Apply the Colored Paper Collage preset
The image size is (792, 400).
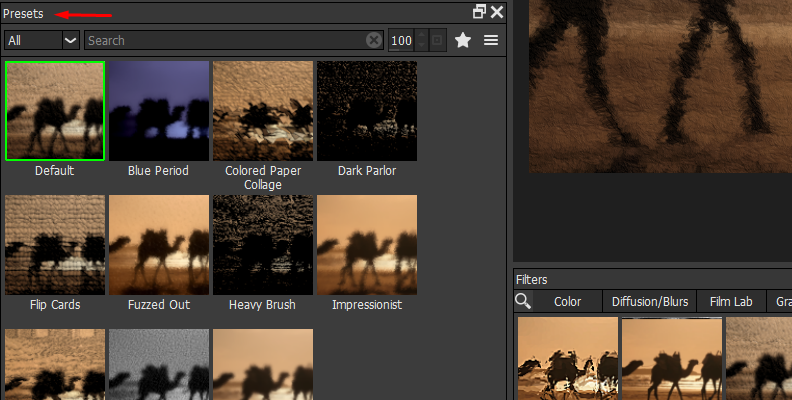pos(263,111)
